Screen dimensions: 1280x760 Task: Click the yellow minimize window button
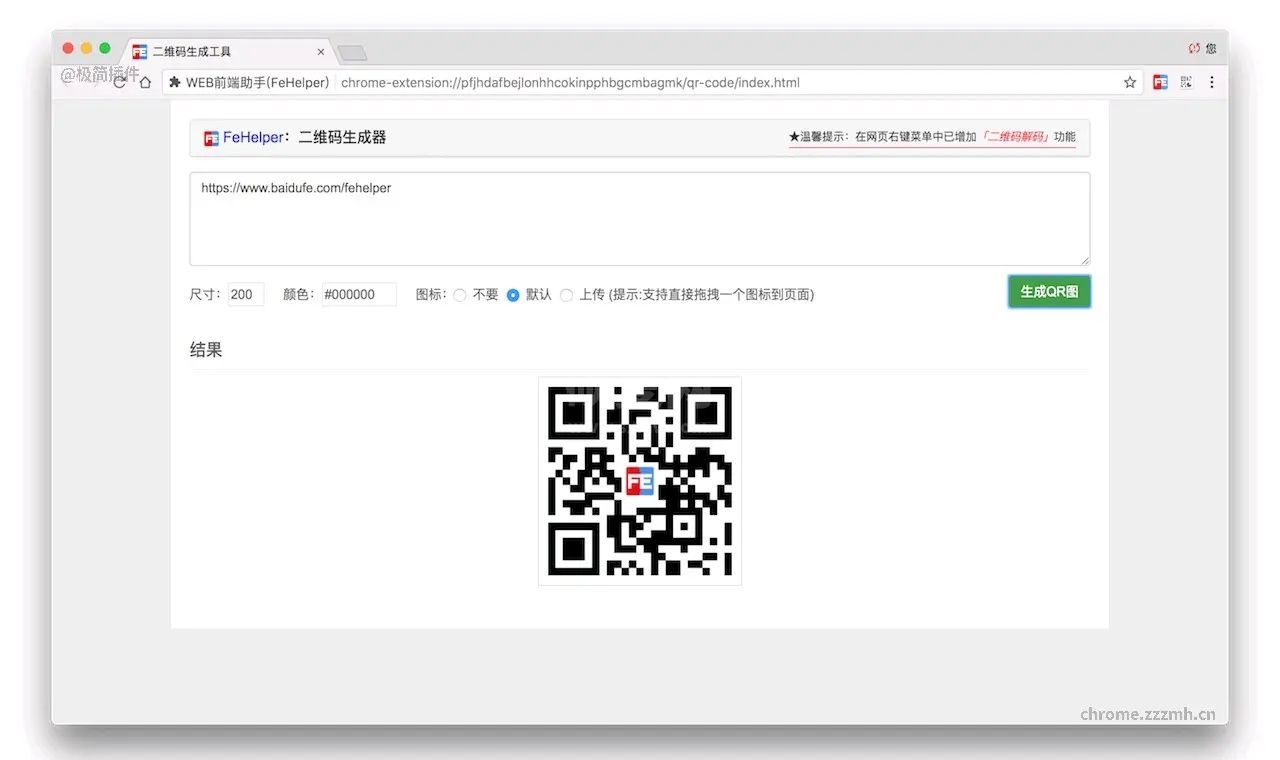point(86,48)
